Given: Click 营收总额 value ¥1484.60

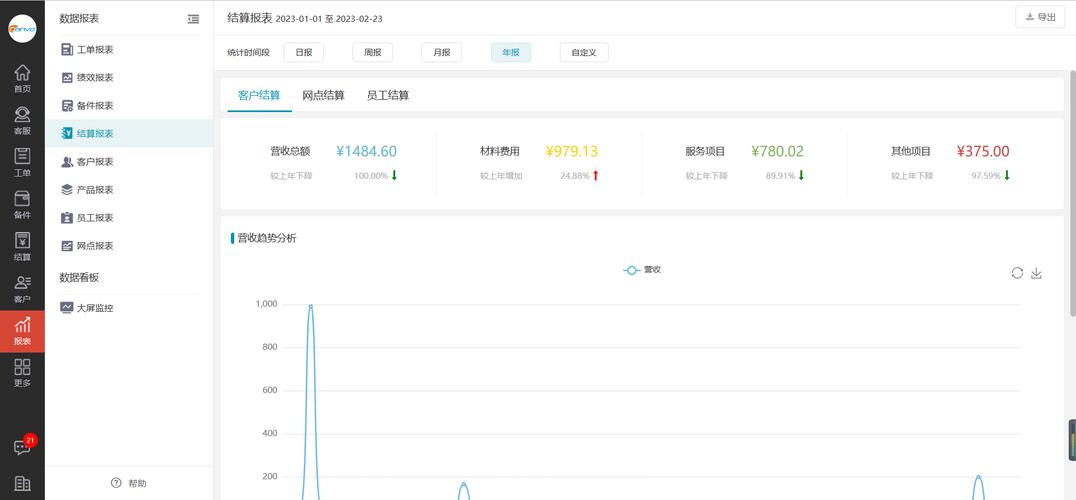Looking at the screenshot, I should tap(366, 152).
